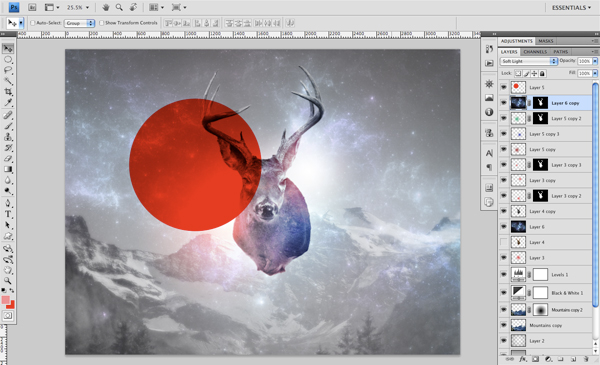Select the Lasso tool
Image resolution: width=600 pixels, height=365 pixels.
[x=8, y=70]
